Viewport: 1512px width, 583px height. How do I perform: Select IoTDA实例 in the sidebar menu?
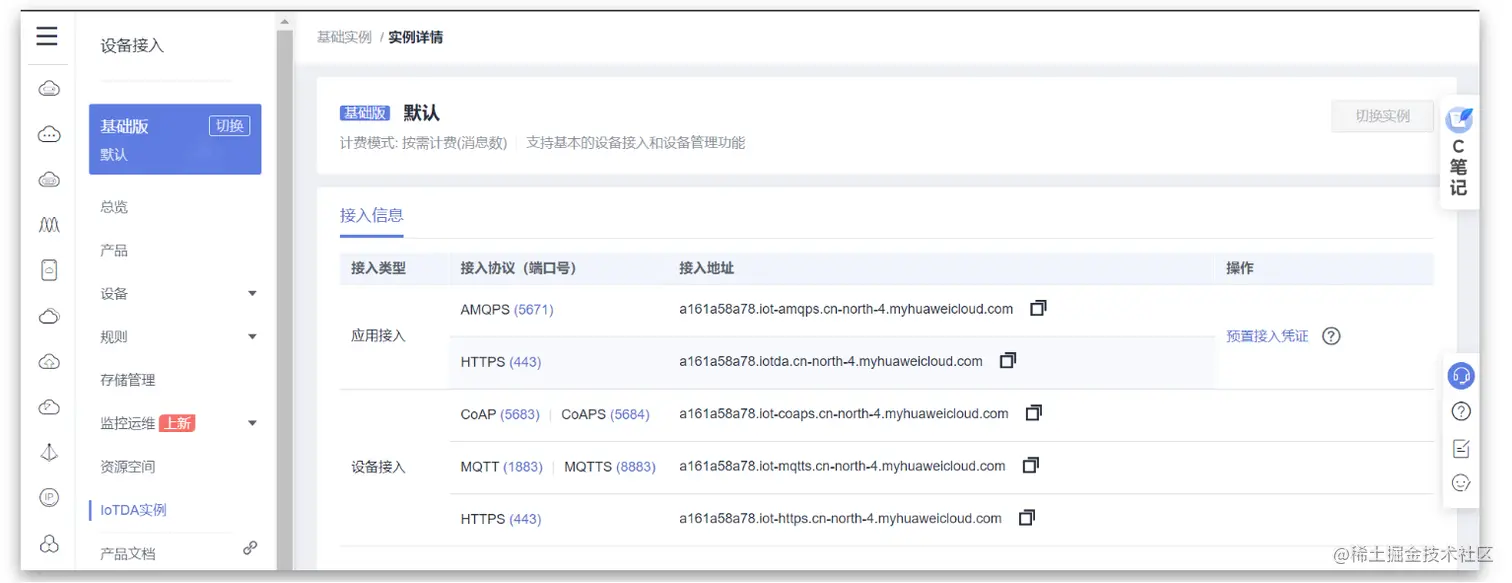coord(133,510)
